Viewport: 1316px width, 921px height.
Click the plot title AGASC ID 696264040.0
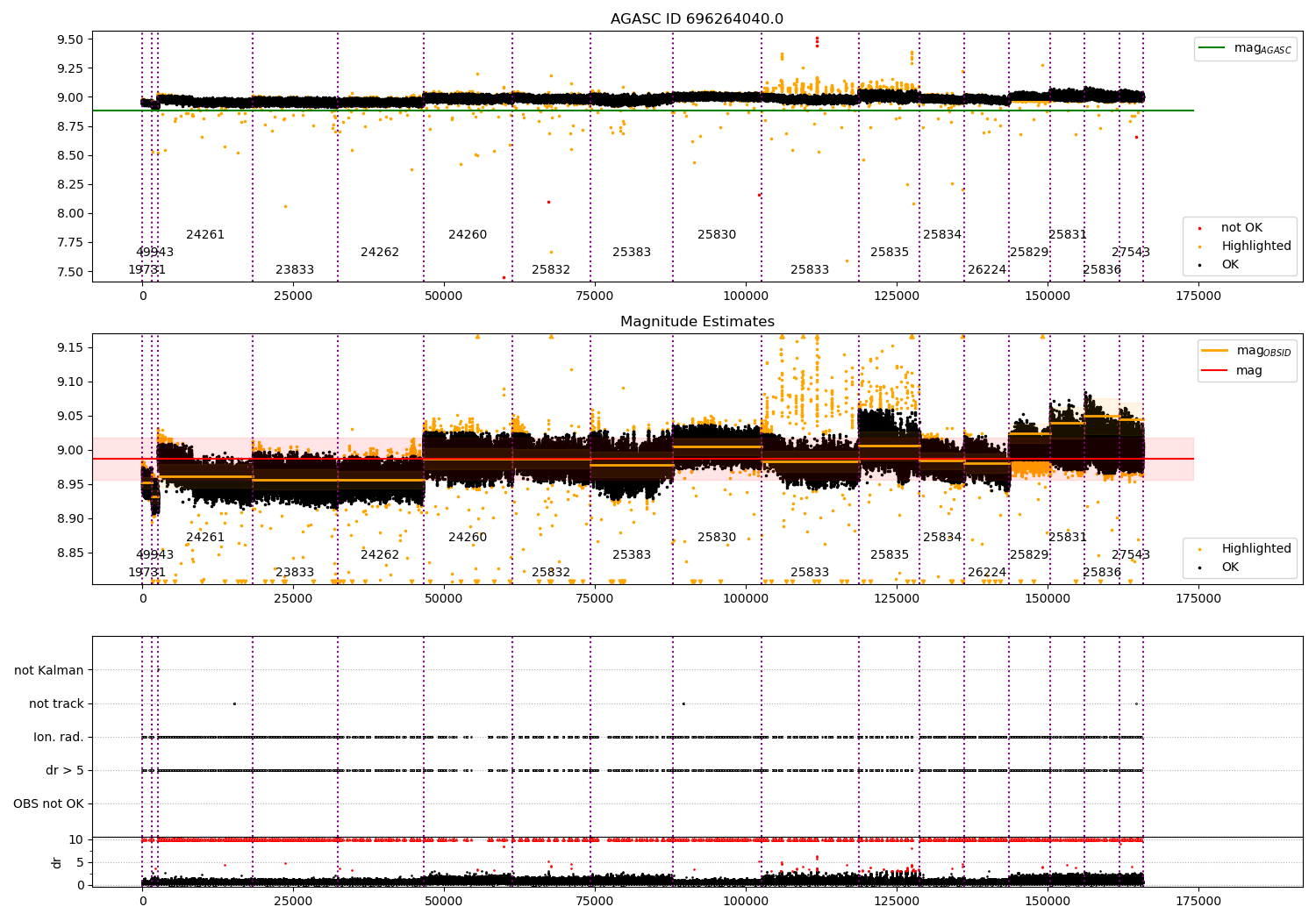pyautogui.click(x=697, y=19)
